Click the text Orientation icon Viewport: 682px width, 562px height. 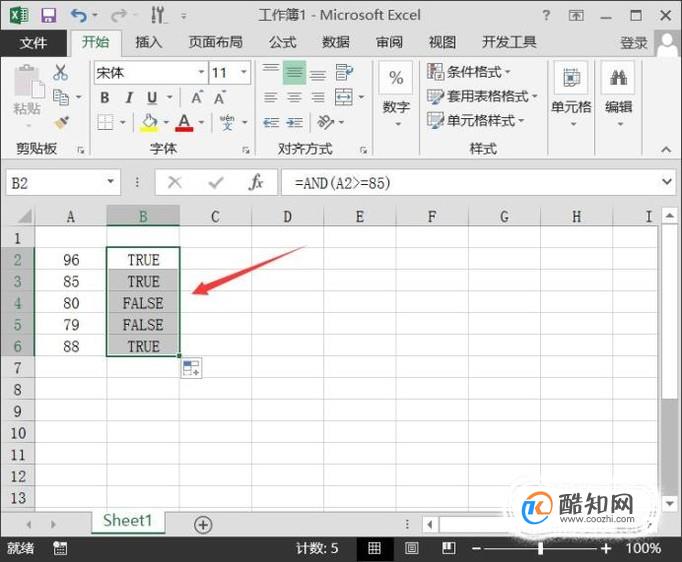(326, 122)
